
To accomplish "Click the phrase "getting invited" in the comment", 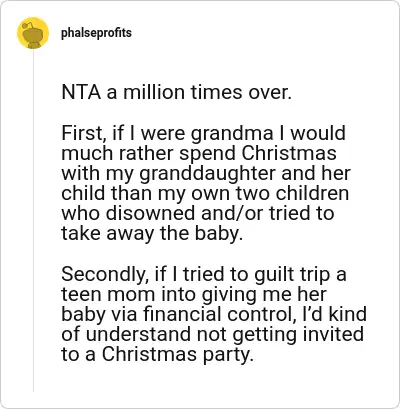I will pyautogui.click(x=297, y=335).
